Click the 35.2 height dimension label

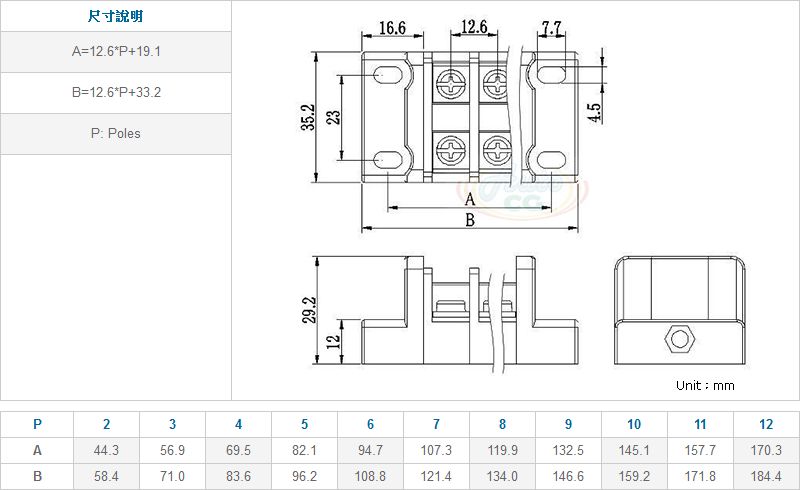[x=309, y=117]
